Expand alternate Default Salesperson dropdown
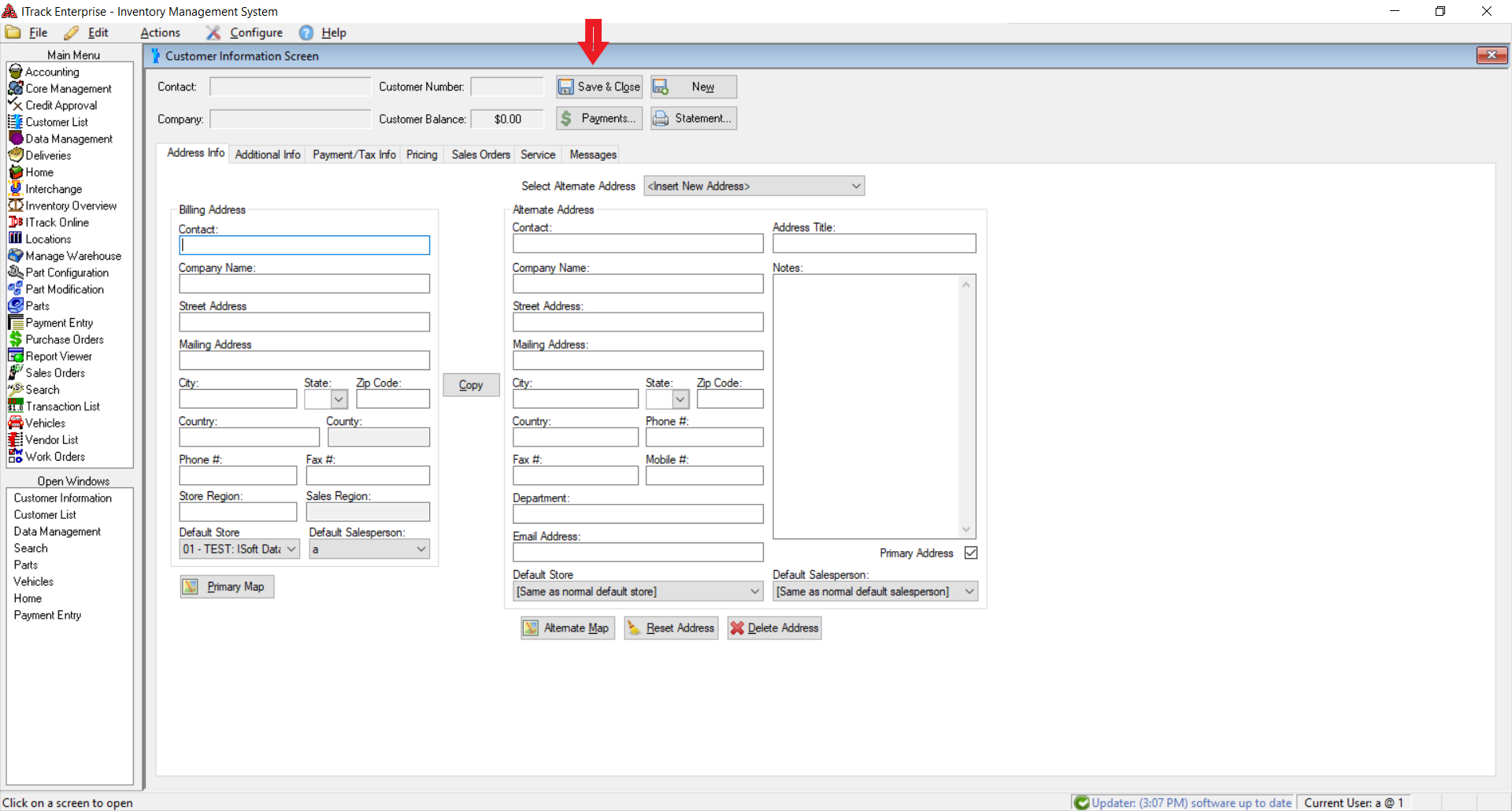Viewport: 1512px width, 811px height. [969, 592]
